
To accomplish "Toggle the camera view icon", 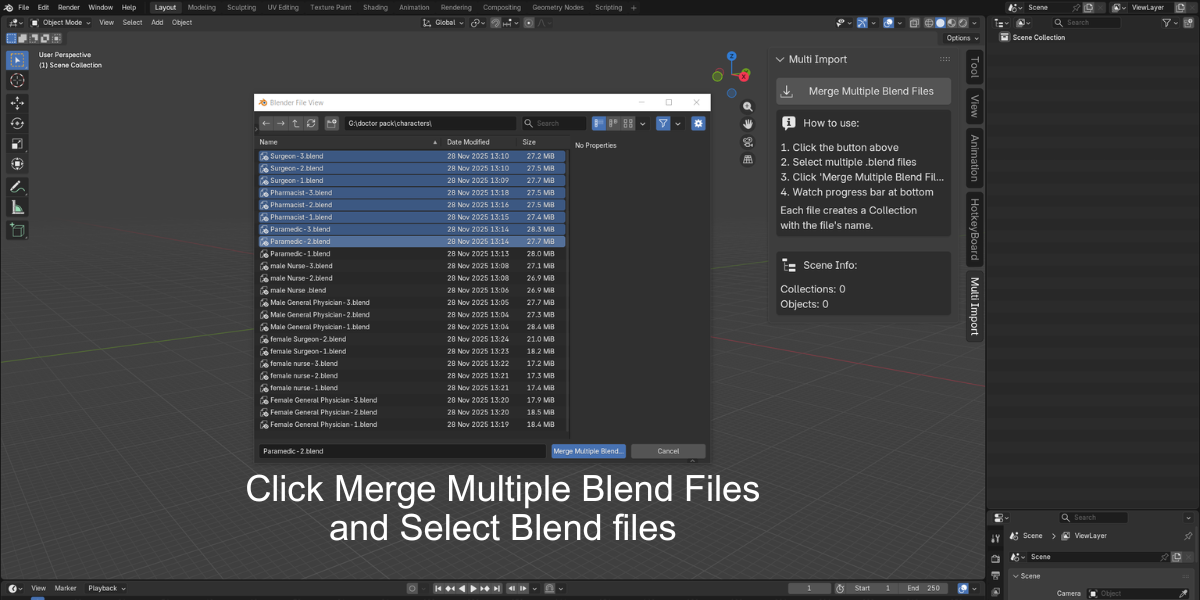I will (x=748, y=142).
